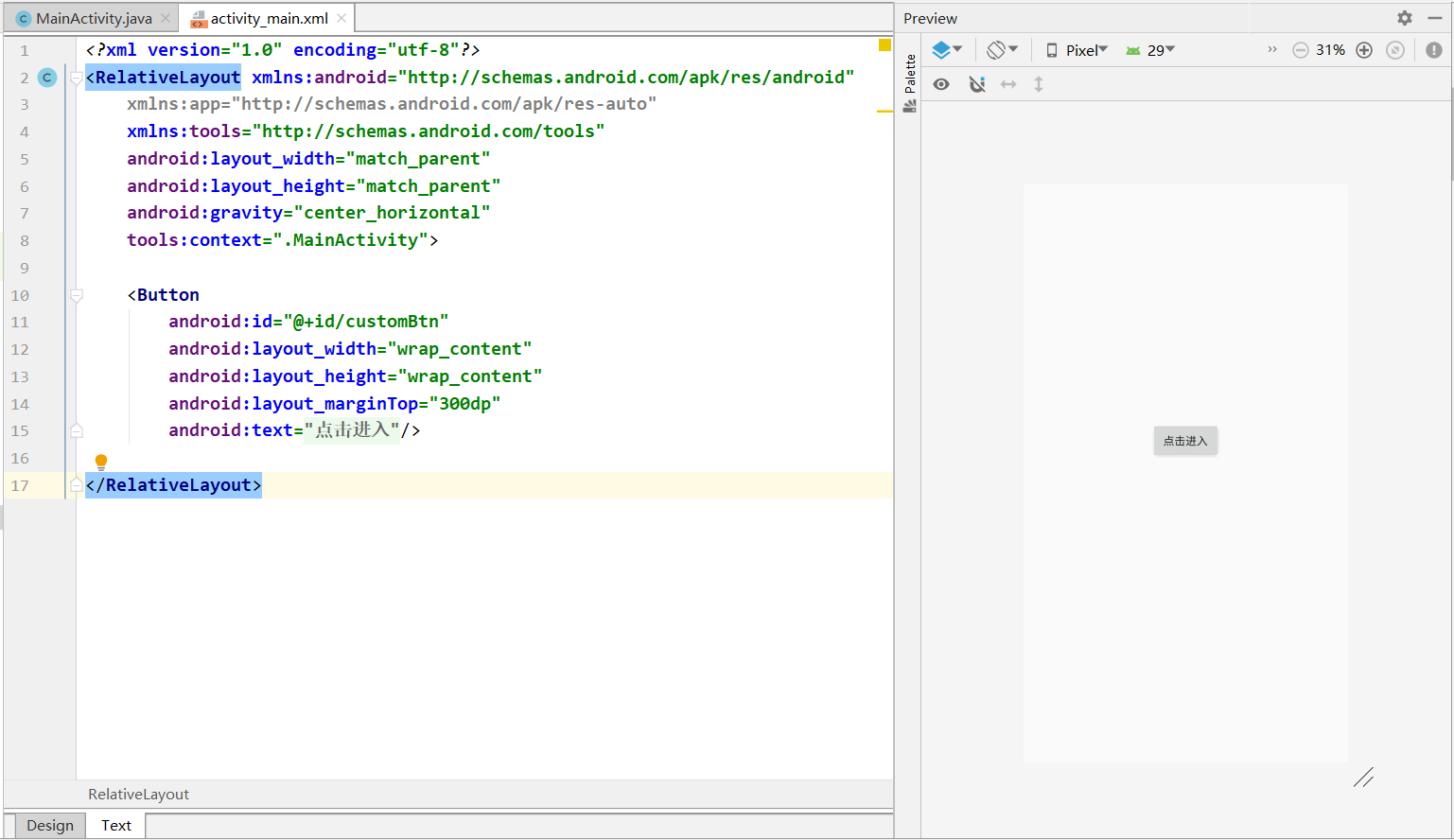Click the <?xml version declaration line
The height and width of the screenshot is (840, 1454).
pos(283,50)
